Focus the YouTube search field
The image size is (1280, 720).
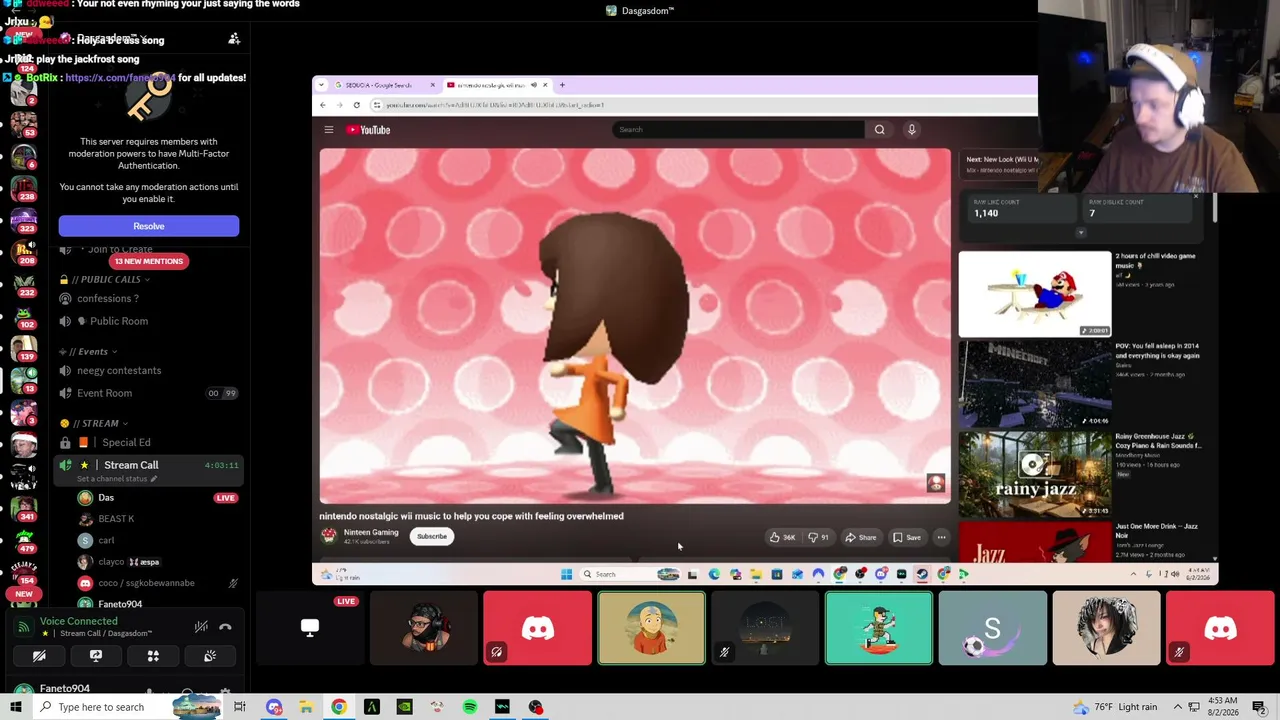[739, 130]
